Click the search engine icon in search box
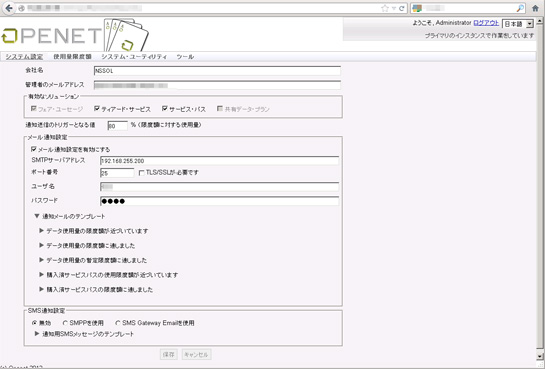Screen dimensions: 545x369 coord(417,8)
